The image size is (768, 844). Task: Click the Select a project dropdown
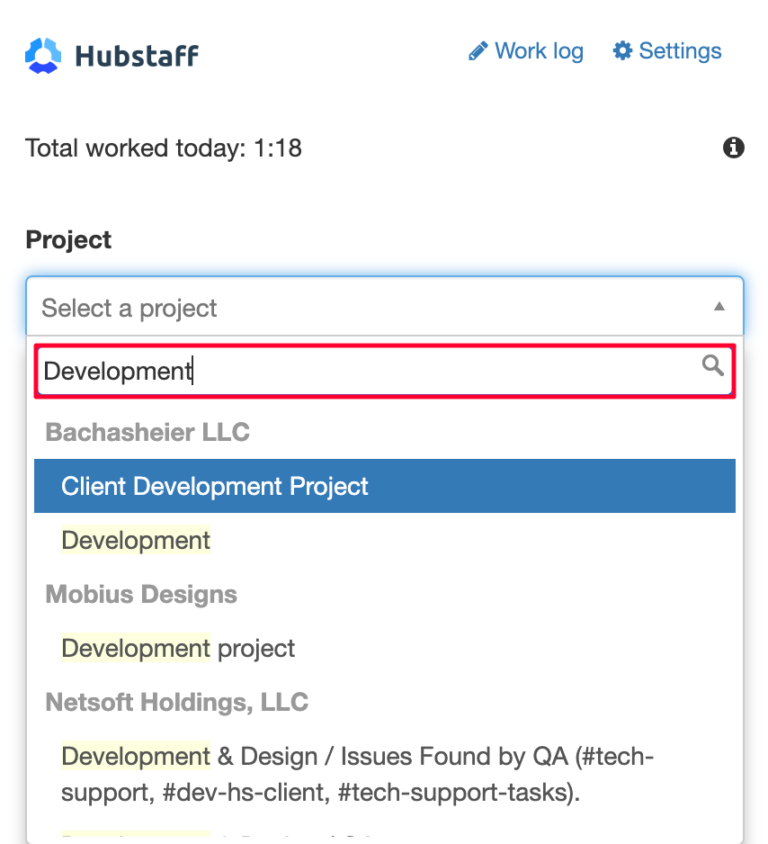pos(300,307)
